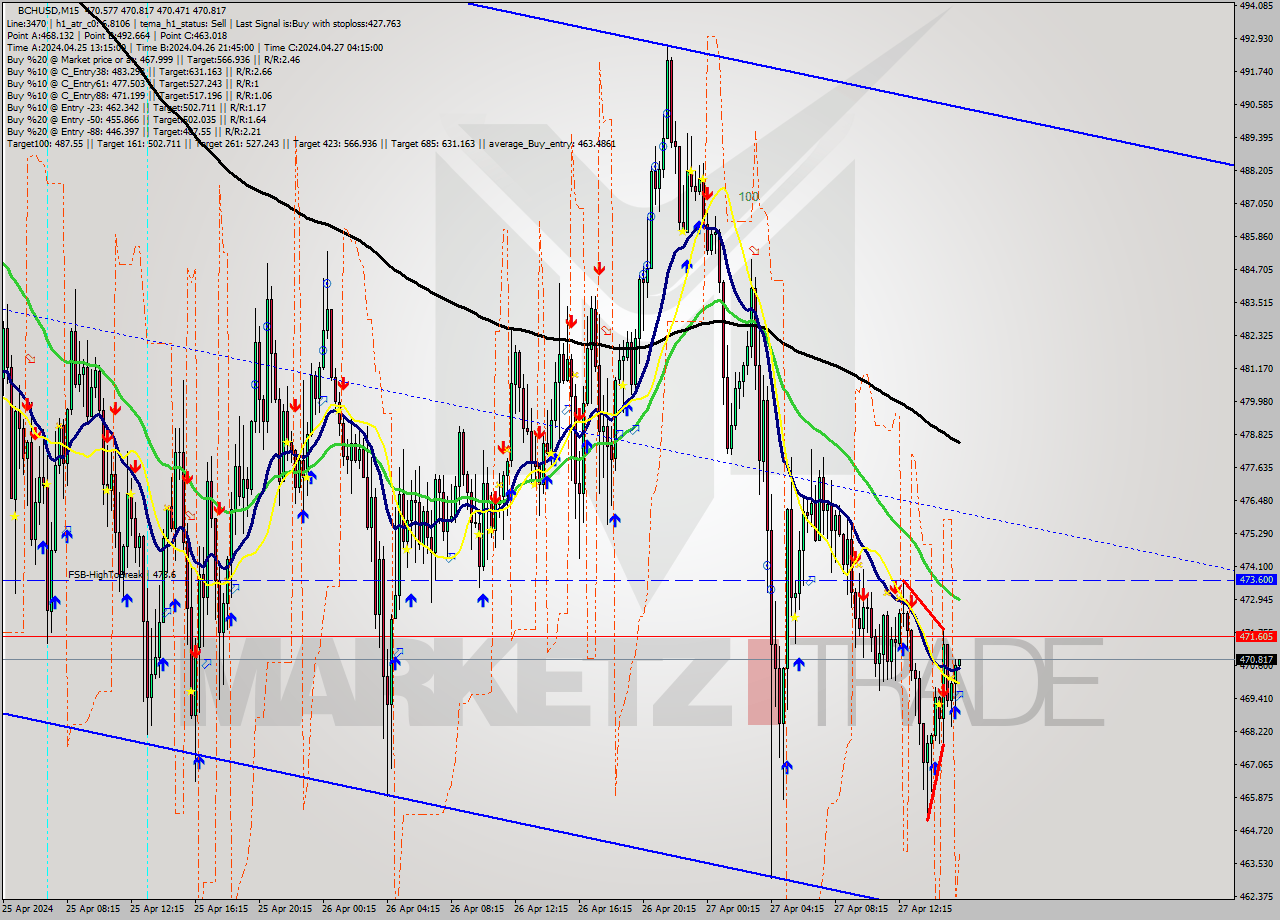Click the '25 Apr 20:15' time axis label
Viewport: 1280px width, 920px height.
285,910
